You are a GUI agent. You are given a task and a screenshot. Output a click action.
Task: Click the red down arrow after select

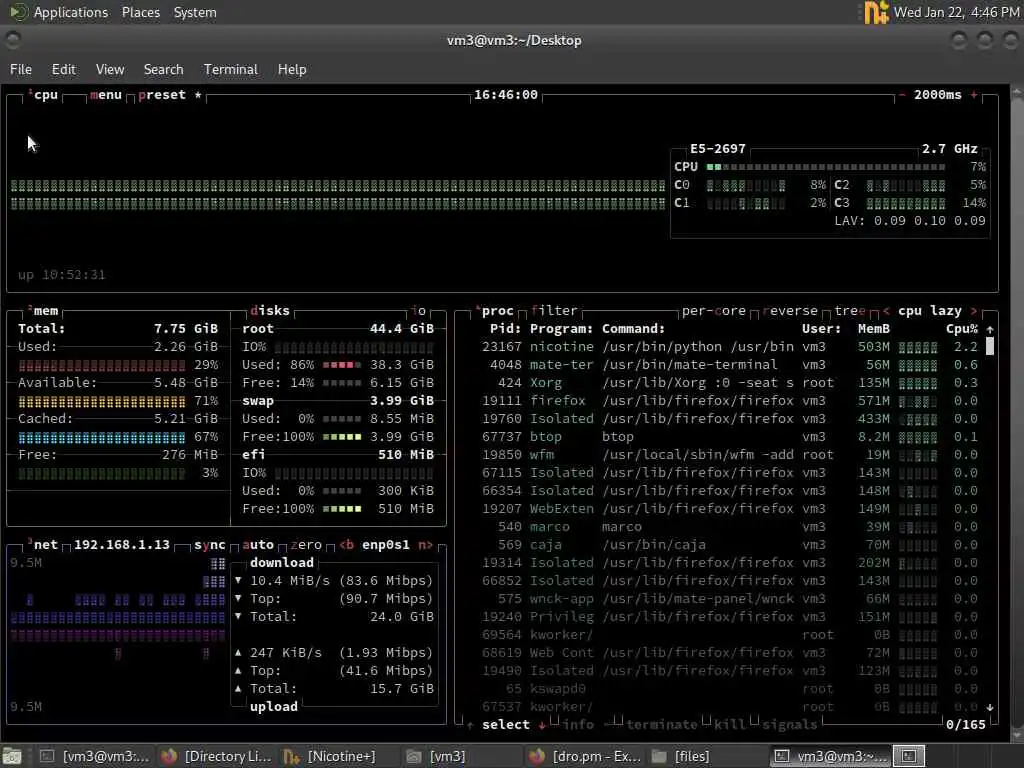(x=542, y=725)
